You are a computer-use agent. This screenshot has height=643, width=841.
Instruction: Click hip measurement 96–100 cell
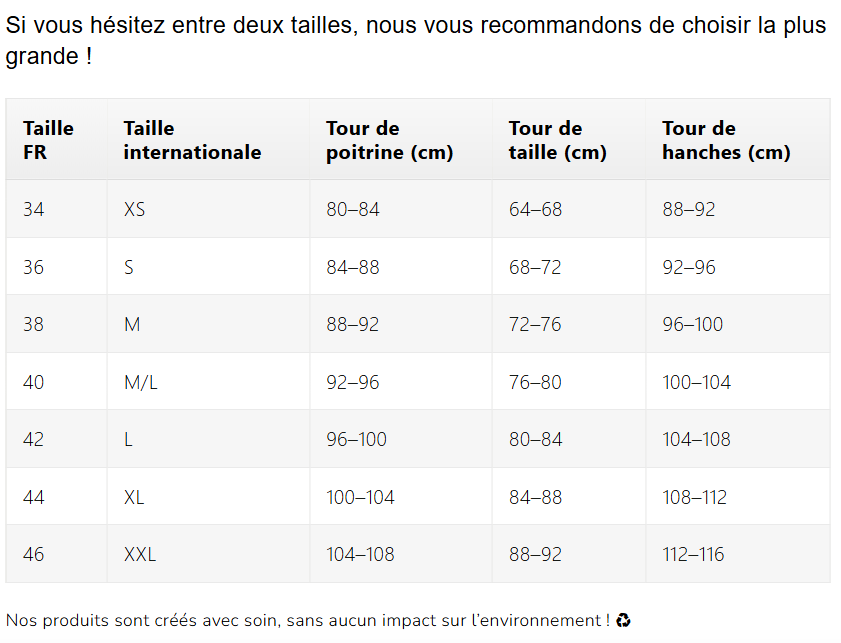click(x=692, y=324)
